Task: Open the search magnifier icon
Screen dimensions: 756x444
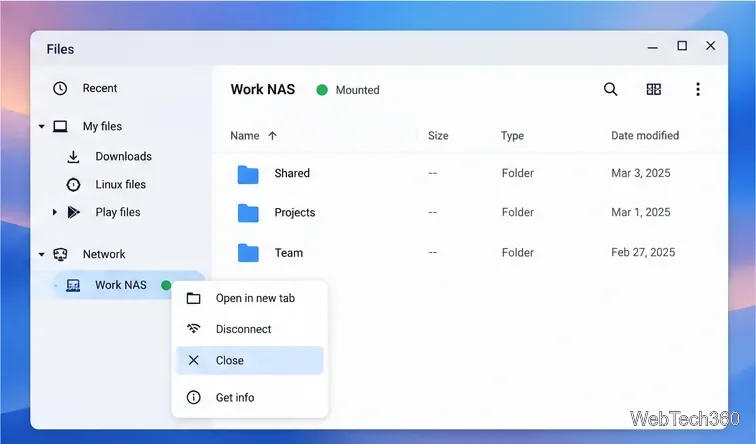Action: [610, 89]
